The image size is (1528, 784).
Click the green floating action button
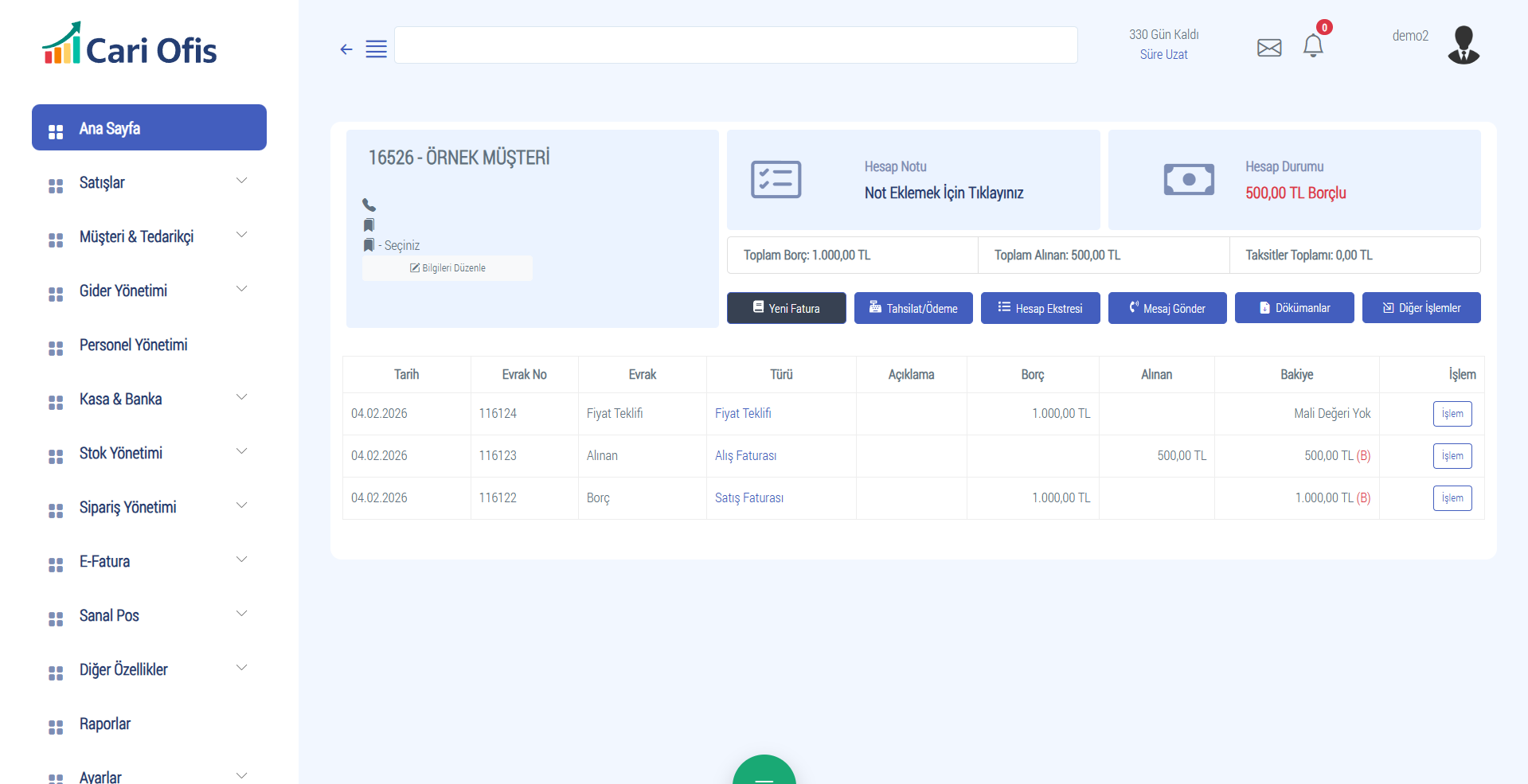[764, 774]
